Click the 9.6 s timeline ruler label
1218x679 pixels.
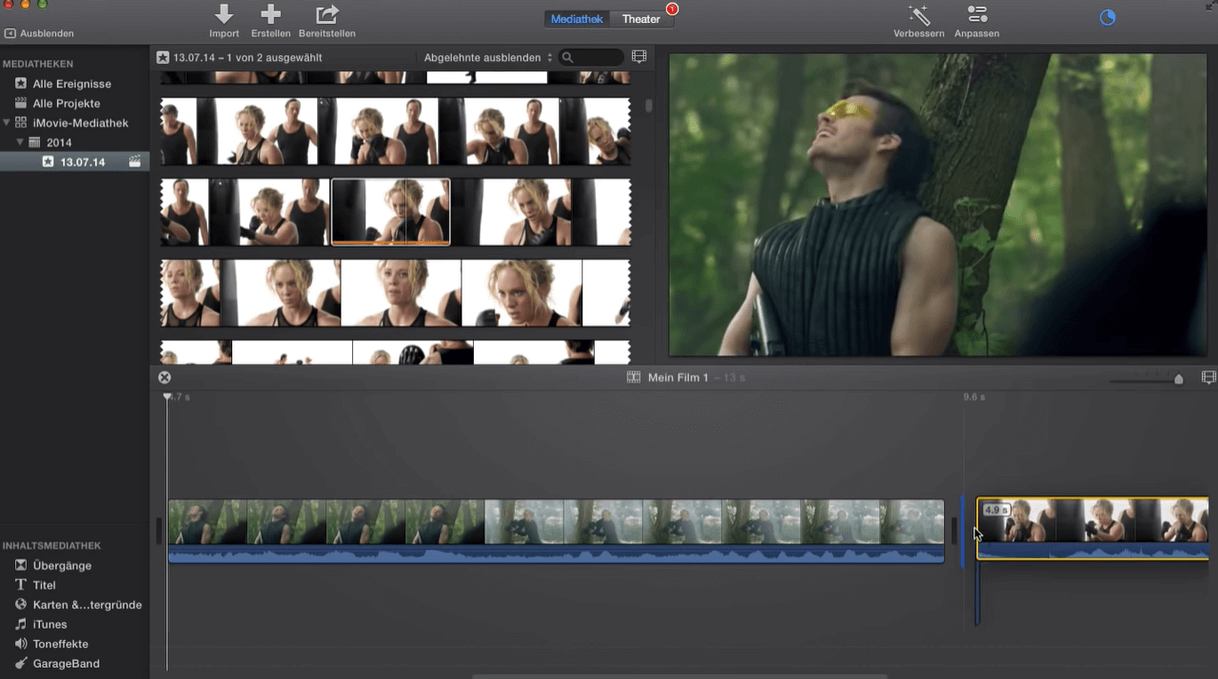click(974, 397)
